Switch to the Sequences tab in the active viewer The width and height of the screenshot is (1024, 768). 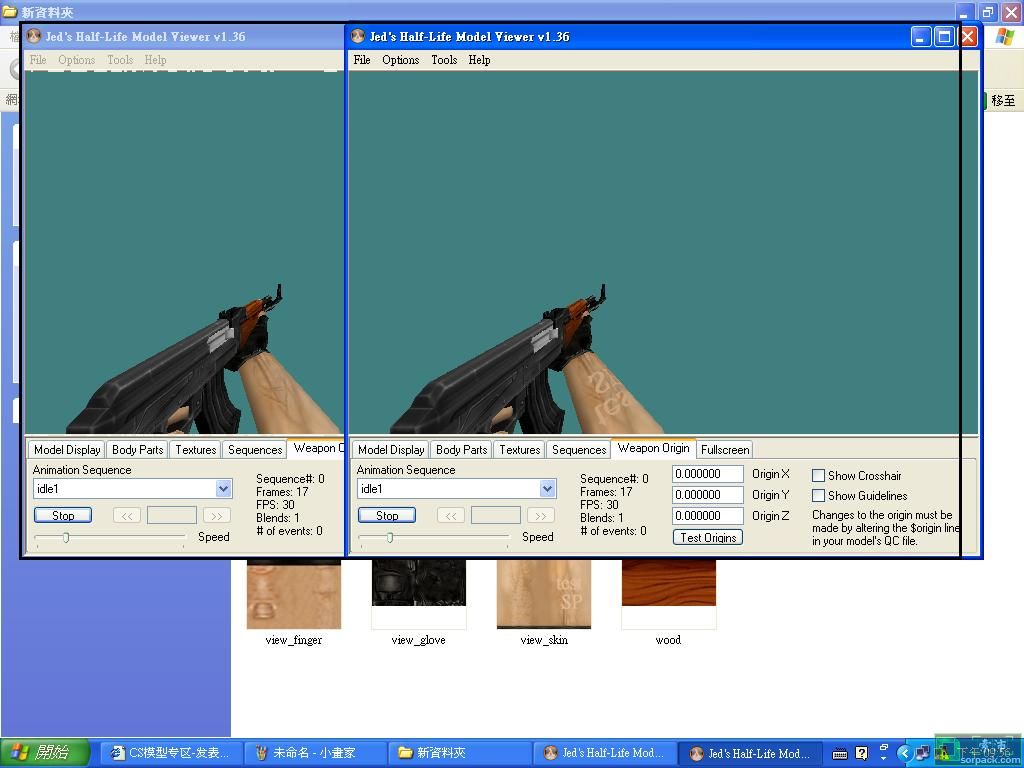click(579, 449)
